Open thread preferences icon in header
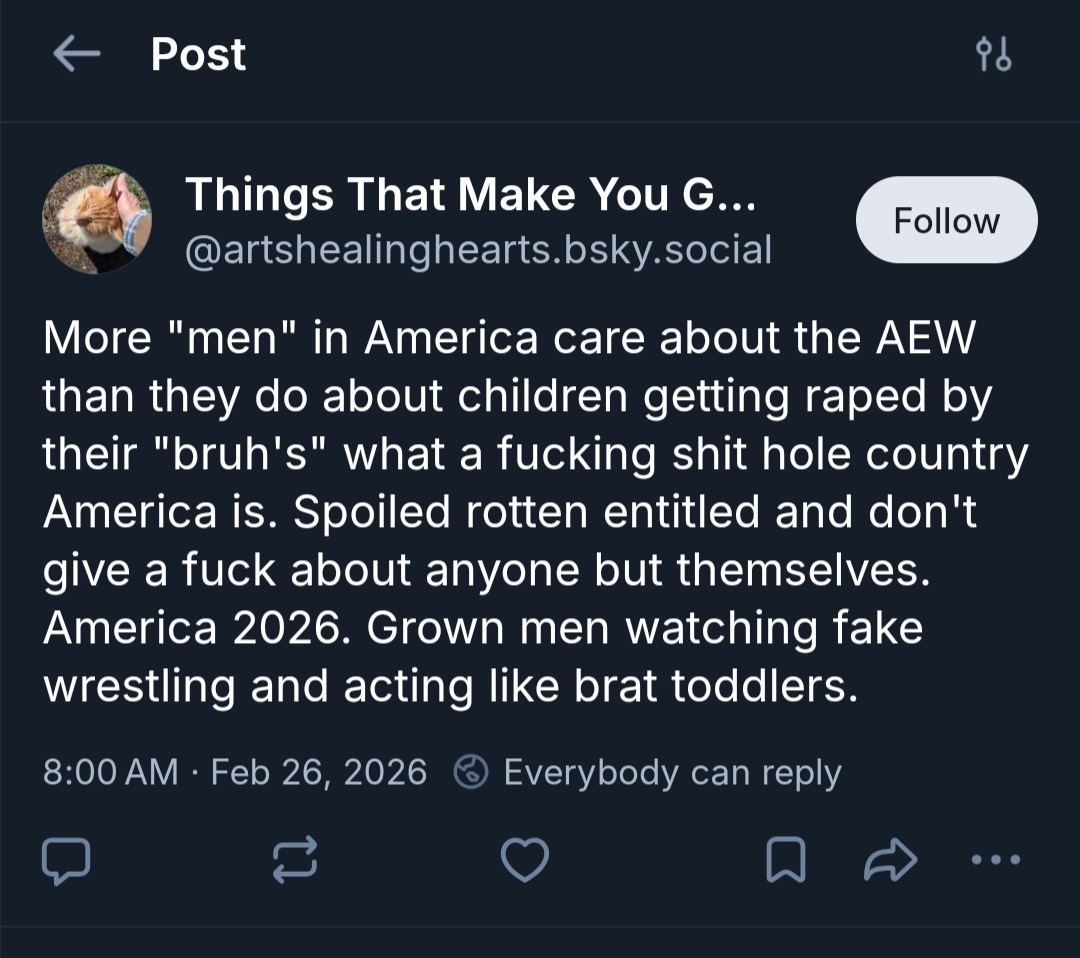Viewport: 1080px width, 958px height. point(993,56)
